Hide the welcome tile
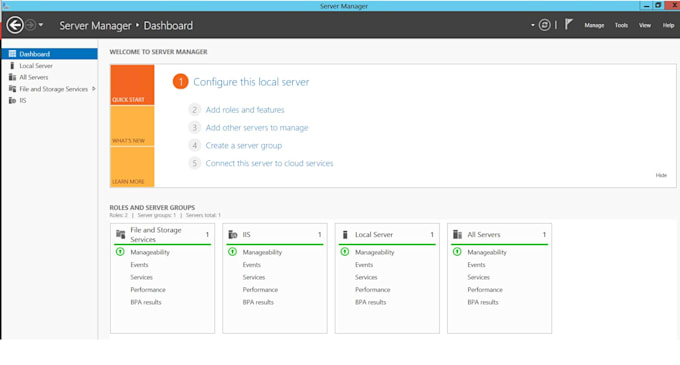 (661, 175)
